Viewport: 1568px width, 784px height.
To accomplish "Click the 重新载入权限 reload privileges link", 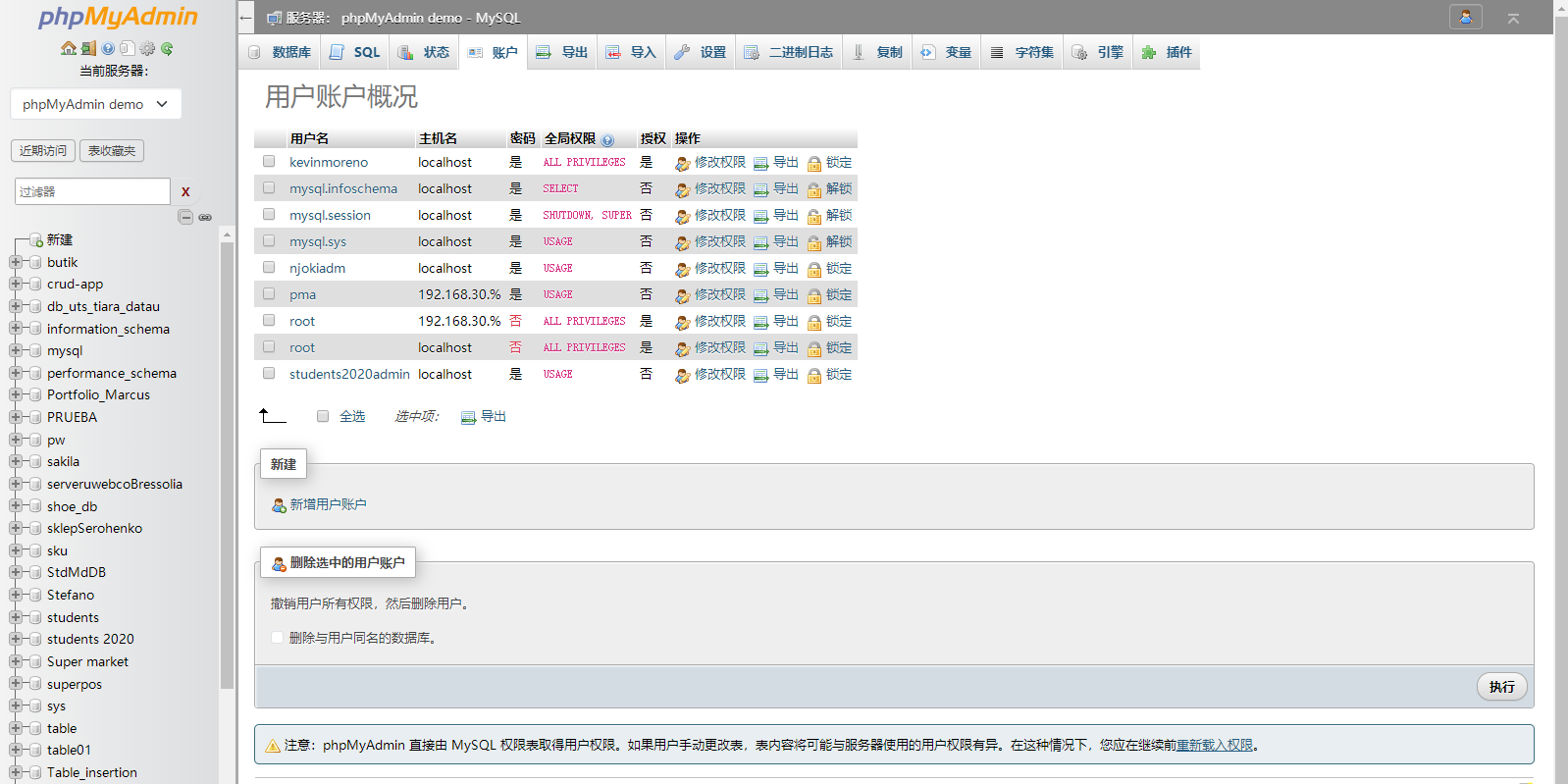I will click(x=1215, y=745).
